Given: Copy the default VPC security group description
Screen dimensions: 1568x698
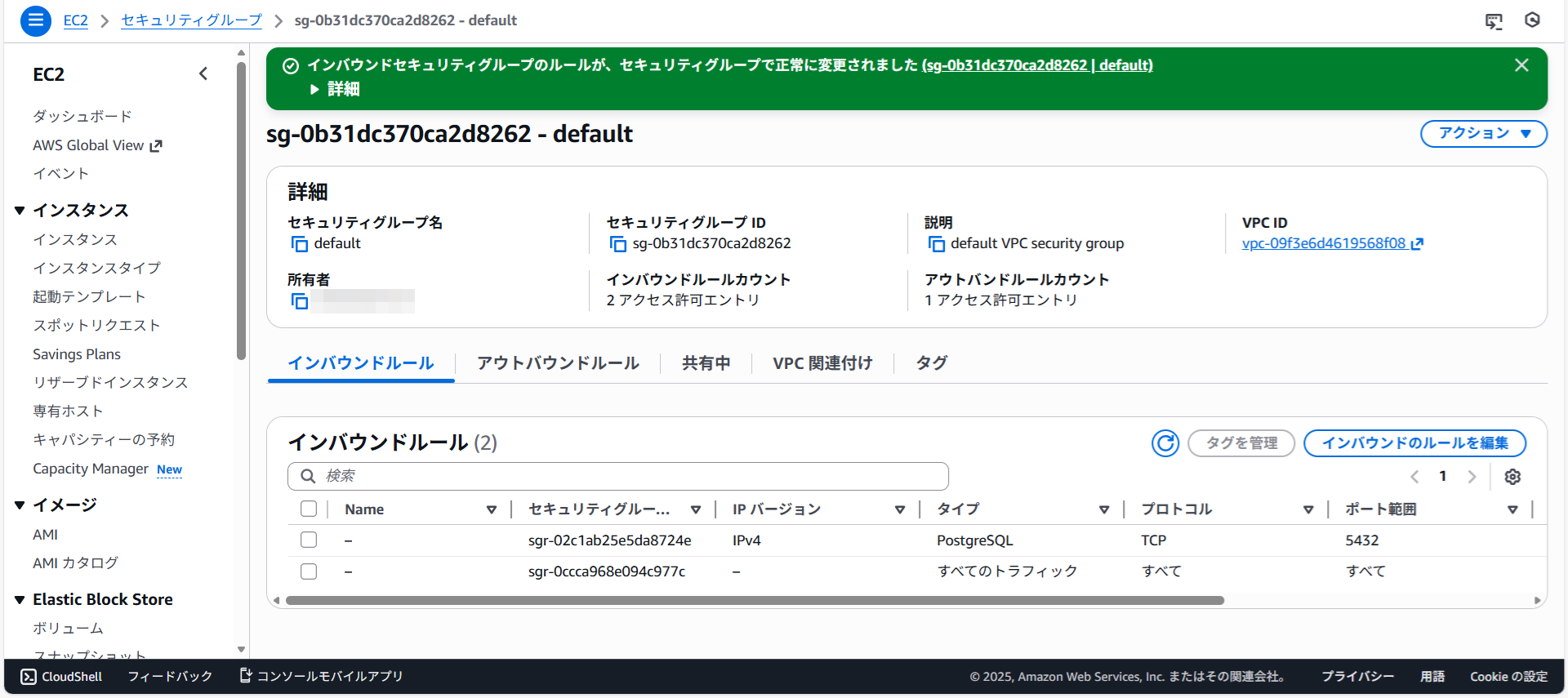Looking at the screenshot, I should tap(936, 244).
